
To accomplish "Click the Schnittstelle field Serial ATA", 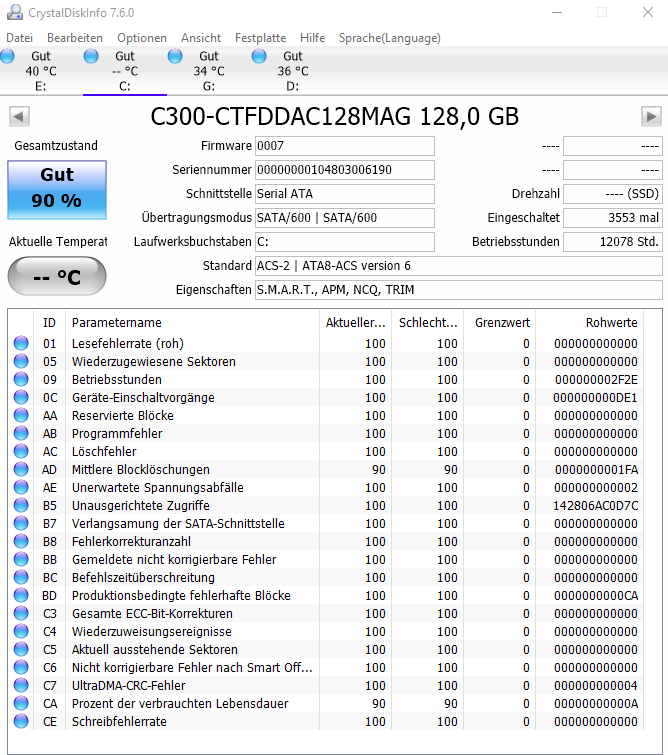I will coord(344,194).
